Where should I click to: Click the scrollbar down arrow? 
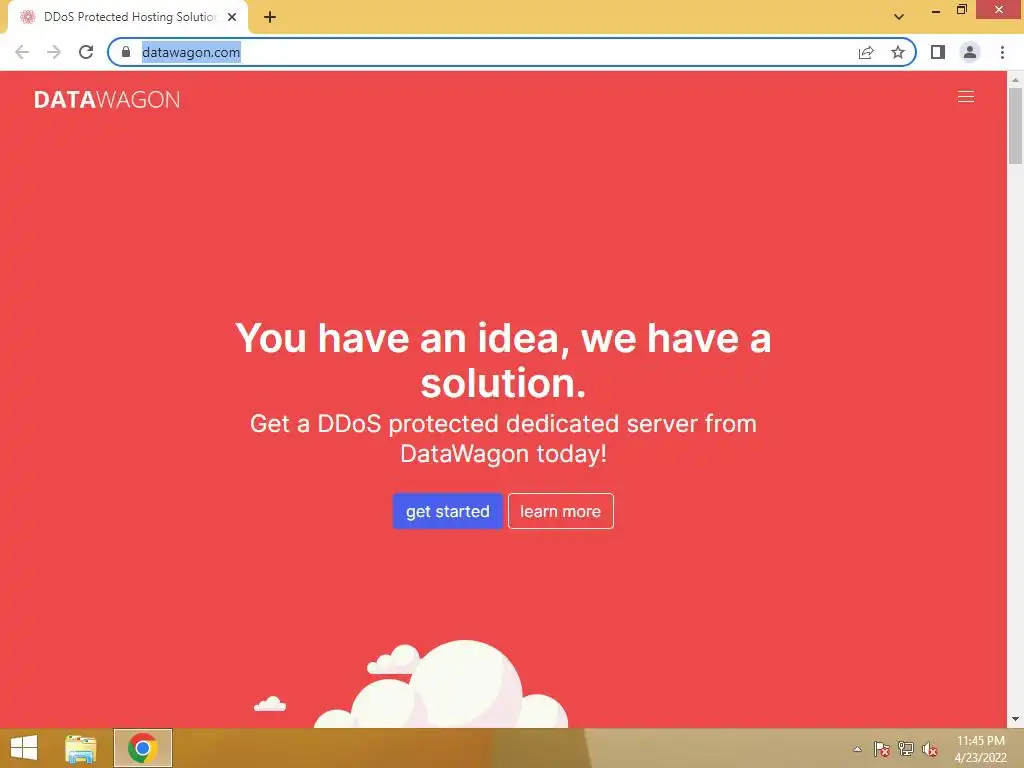tap(1015, 720)
